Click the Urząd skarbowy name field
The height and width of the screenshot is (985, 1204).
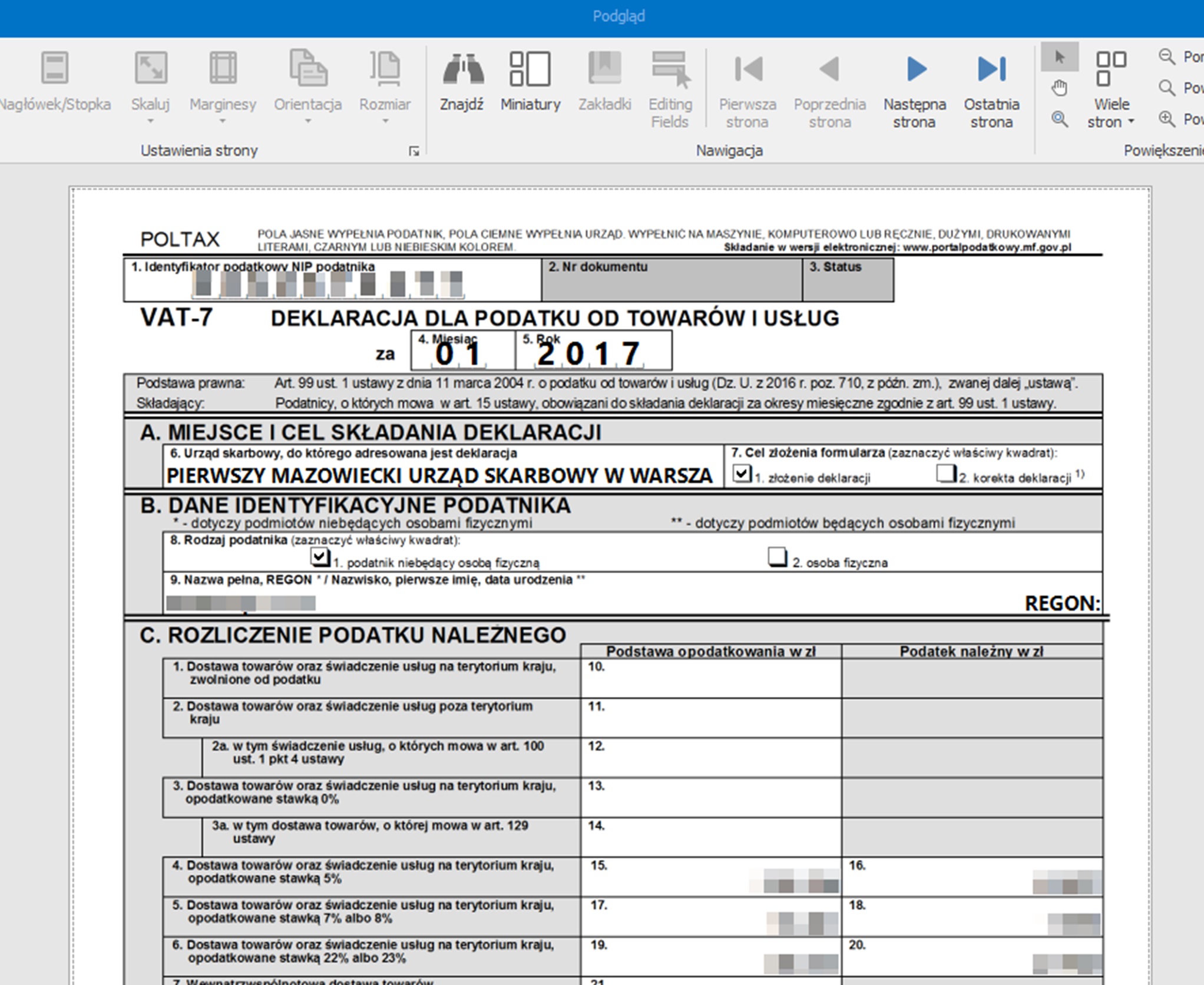point(439,475)
